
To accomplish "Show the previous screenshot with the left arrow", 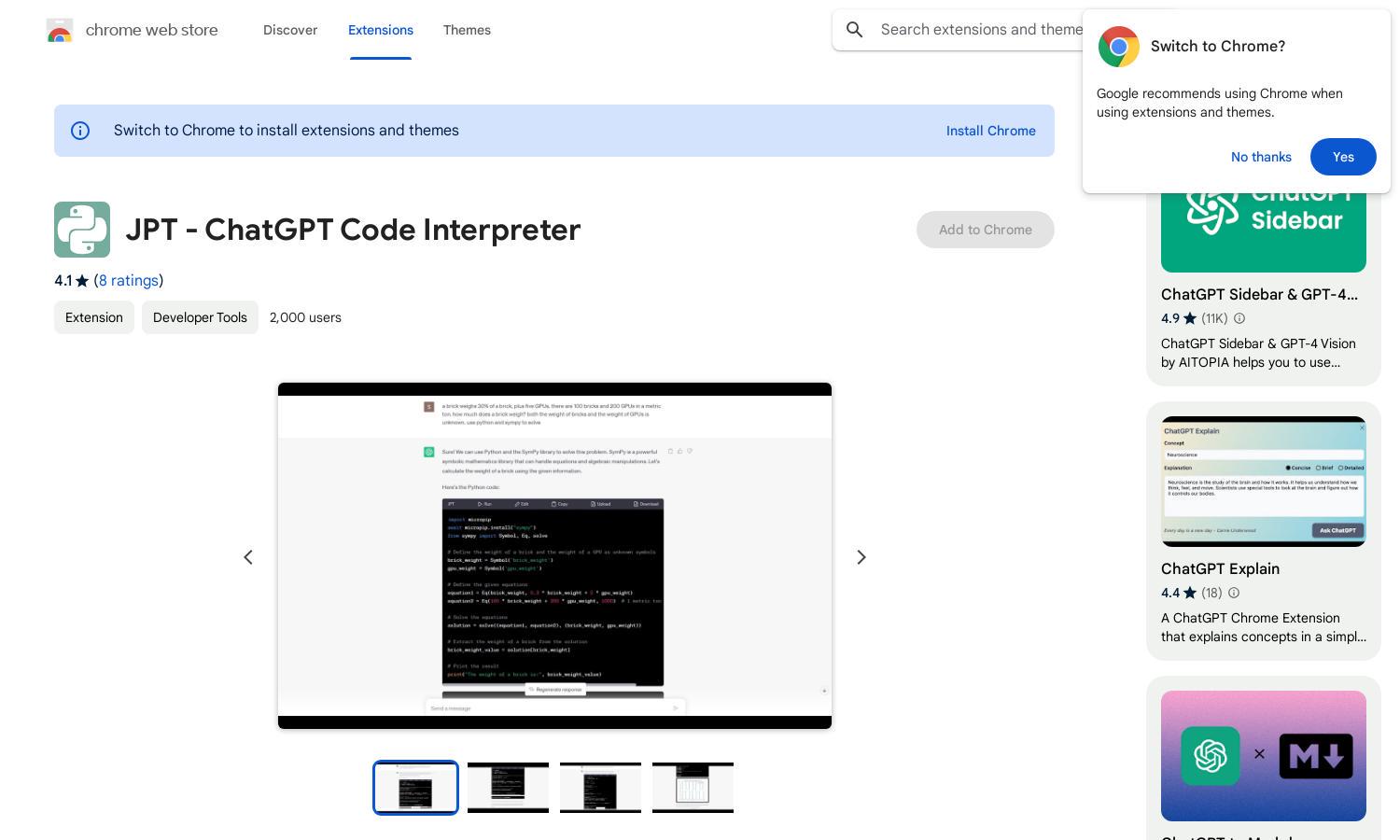I will pos(248,557).
